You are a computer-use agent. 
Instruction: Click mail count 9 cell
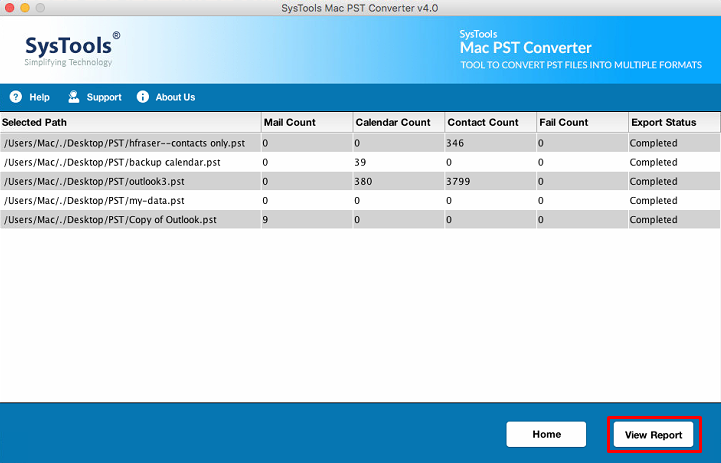[x=307, y=220]
